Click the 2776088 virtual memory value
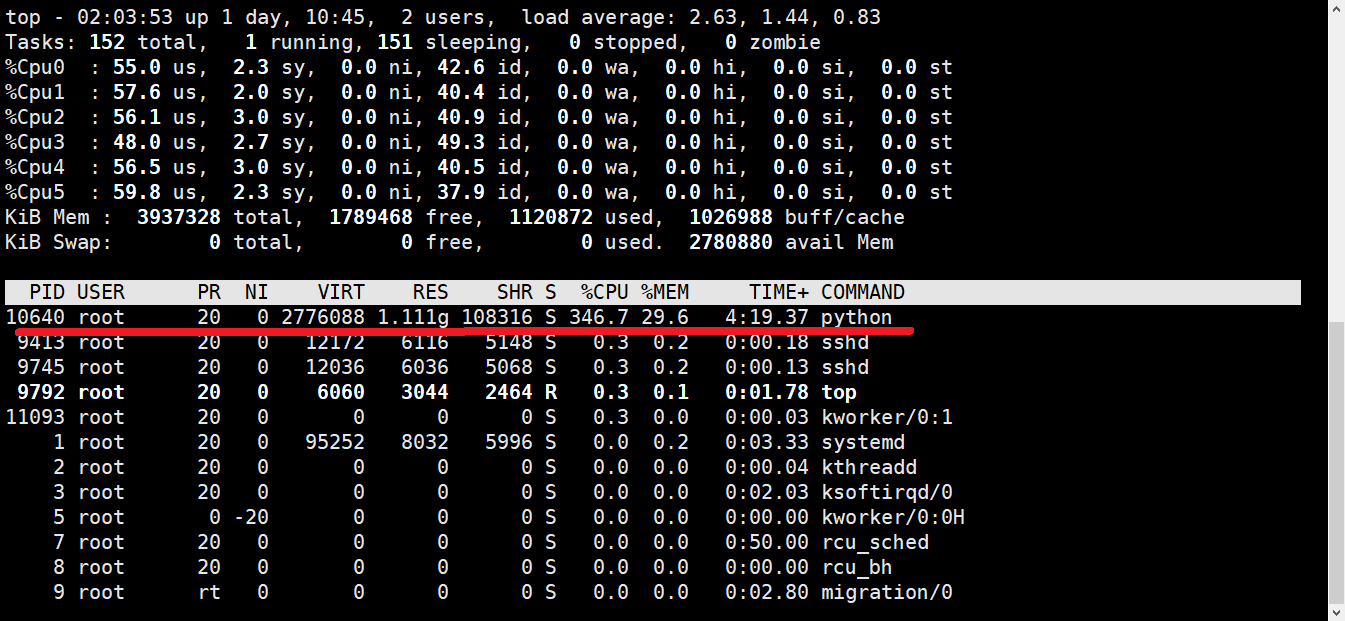Viewport: 1345px width, 621px height. [323, 317]
